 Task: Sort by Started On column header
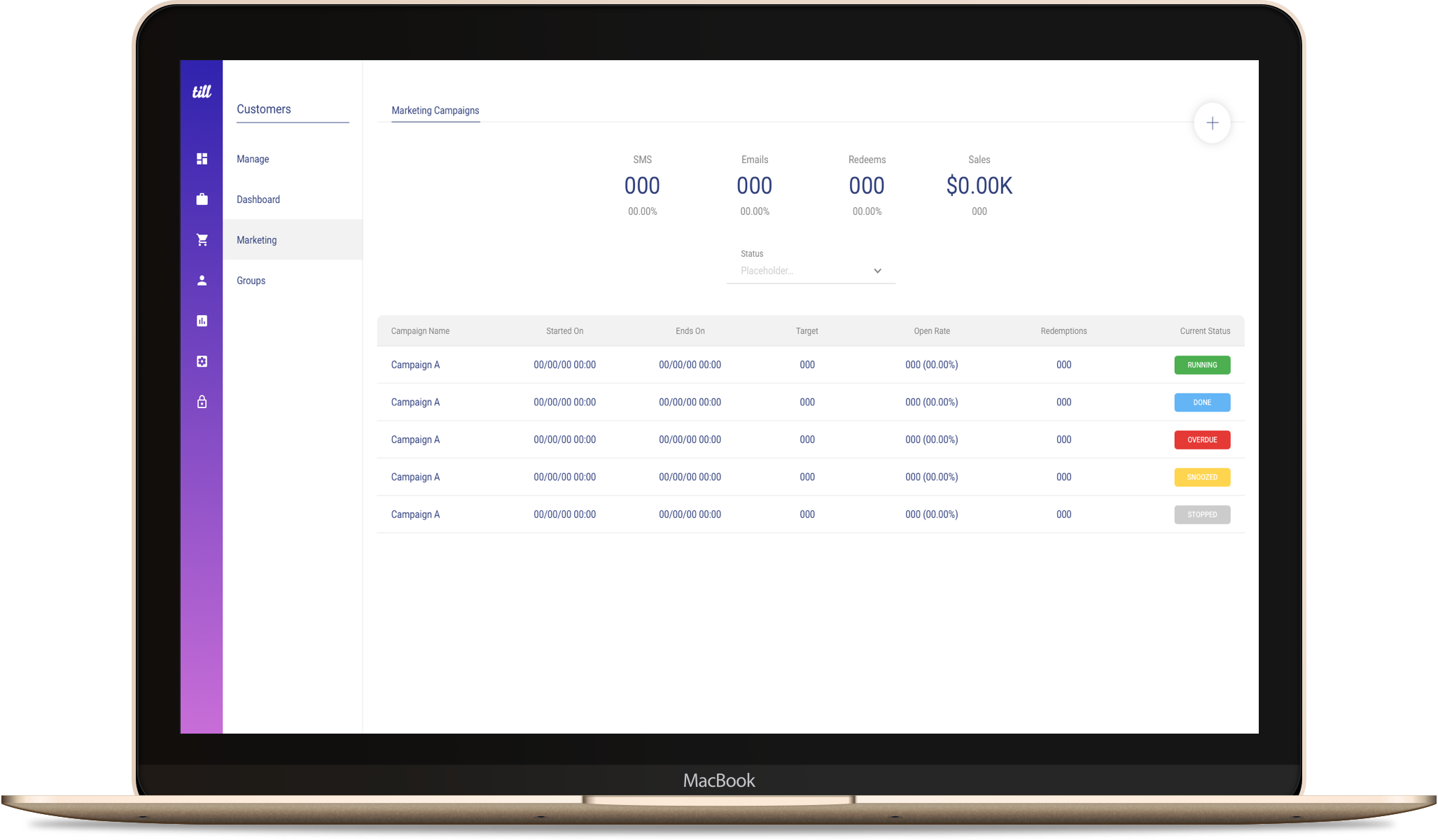tap(564, 331)
